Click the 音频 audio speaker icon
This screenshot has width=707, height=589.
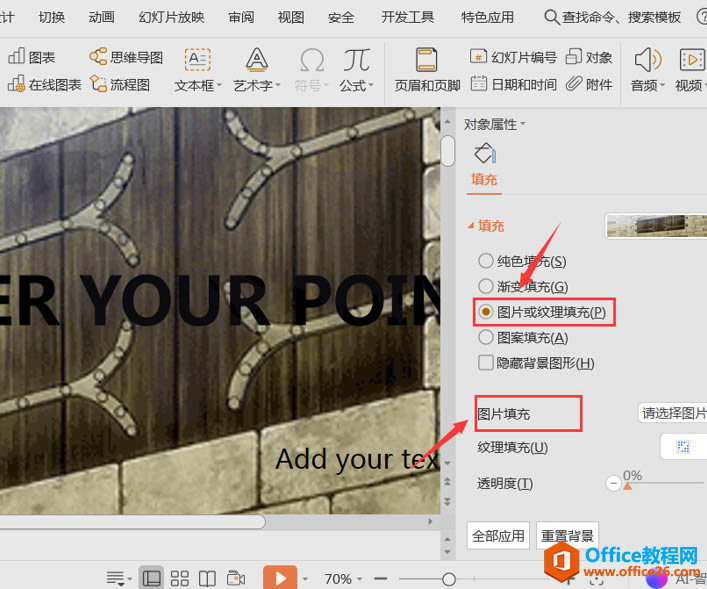[x=647, y=60]
